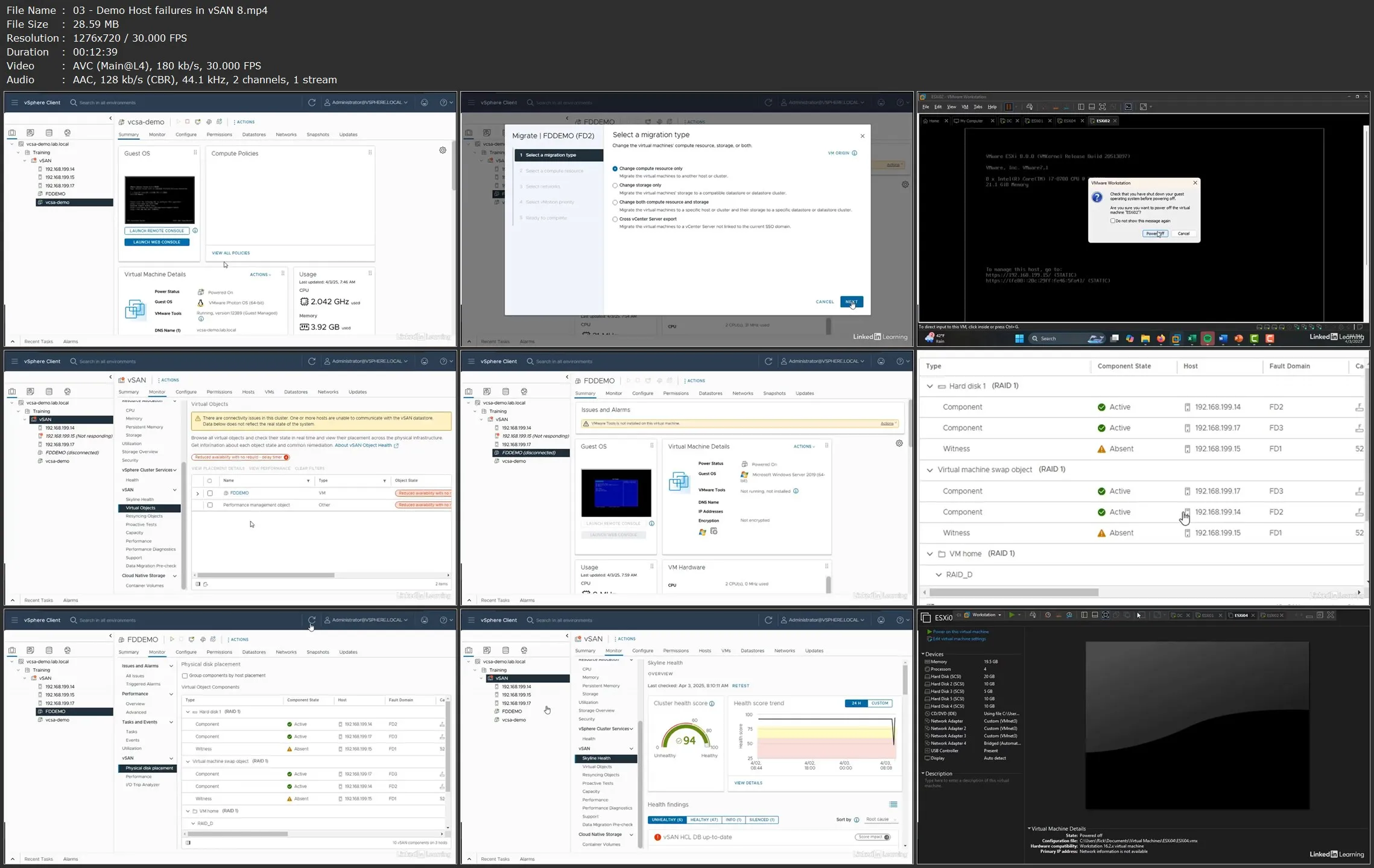The image size is (1374, 868).
Task: Select VMs and Templates icon in vcsa-demo frame
Action: pyautogui.click(x=30, y=133)
